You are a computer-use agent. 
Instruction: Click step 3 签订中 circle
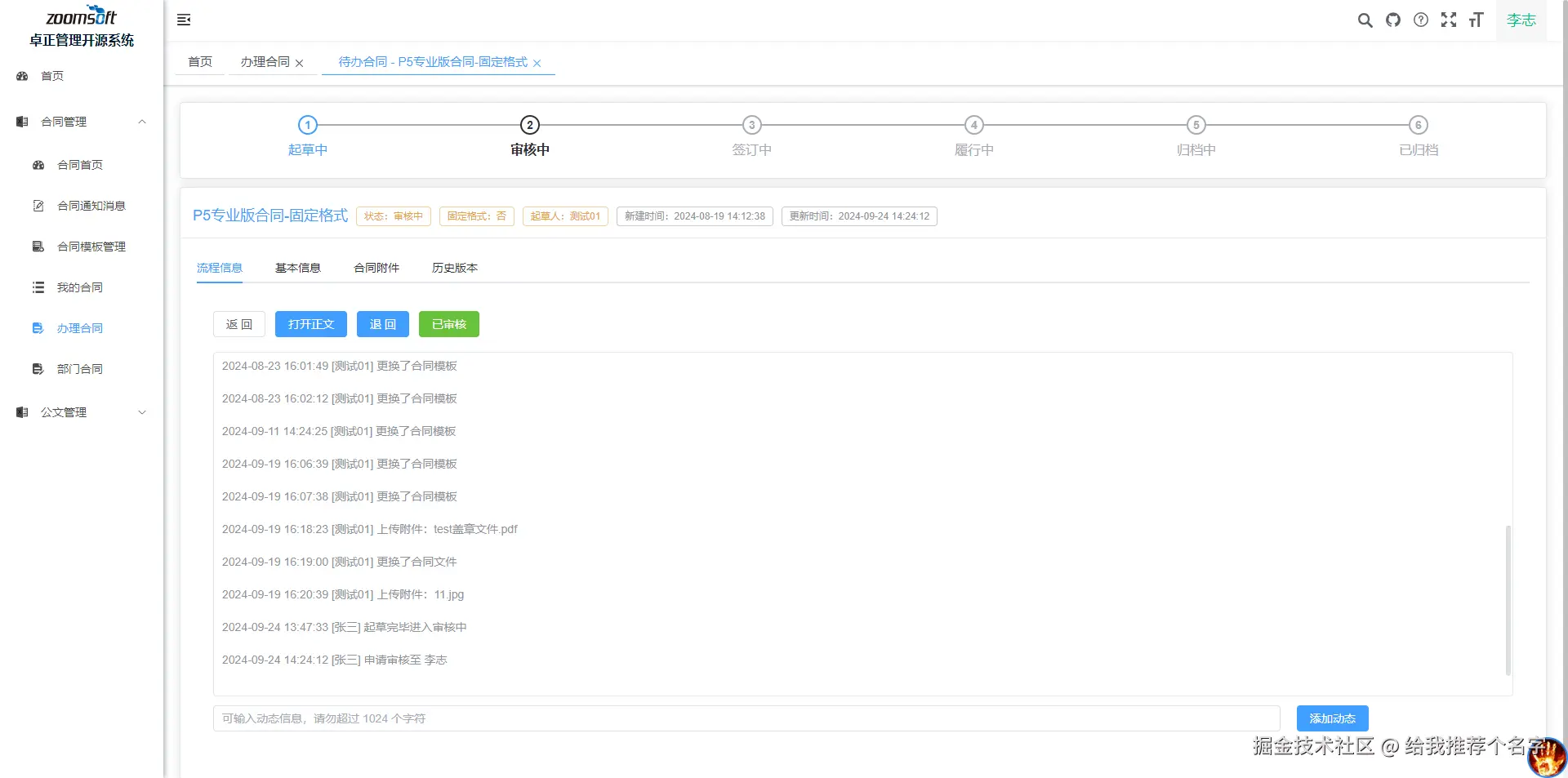(x=752, y=125)
